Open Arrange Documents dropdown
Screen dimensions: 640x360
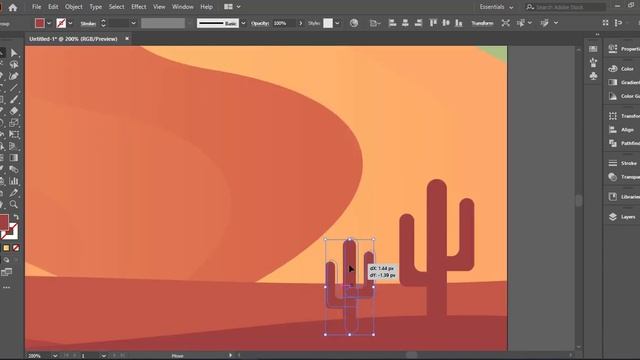232,7
